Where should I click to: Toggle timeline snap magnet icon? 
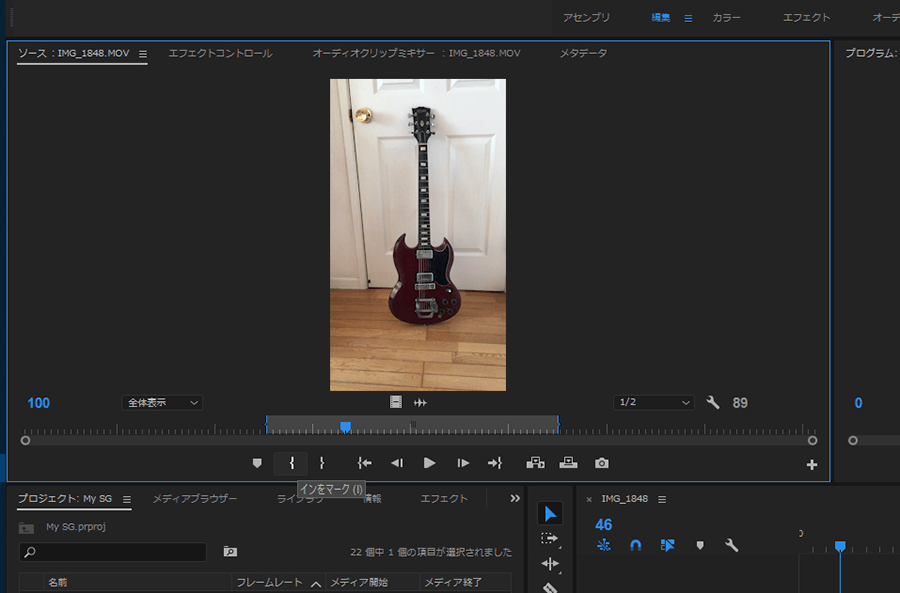(x=635, y=546)
